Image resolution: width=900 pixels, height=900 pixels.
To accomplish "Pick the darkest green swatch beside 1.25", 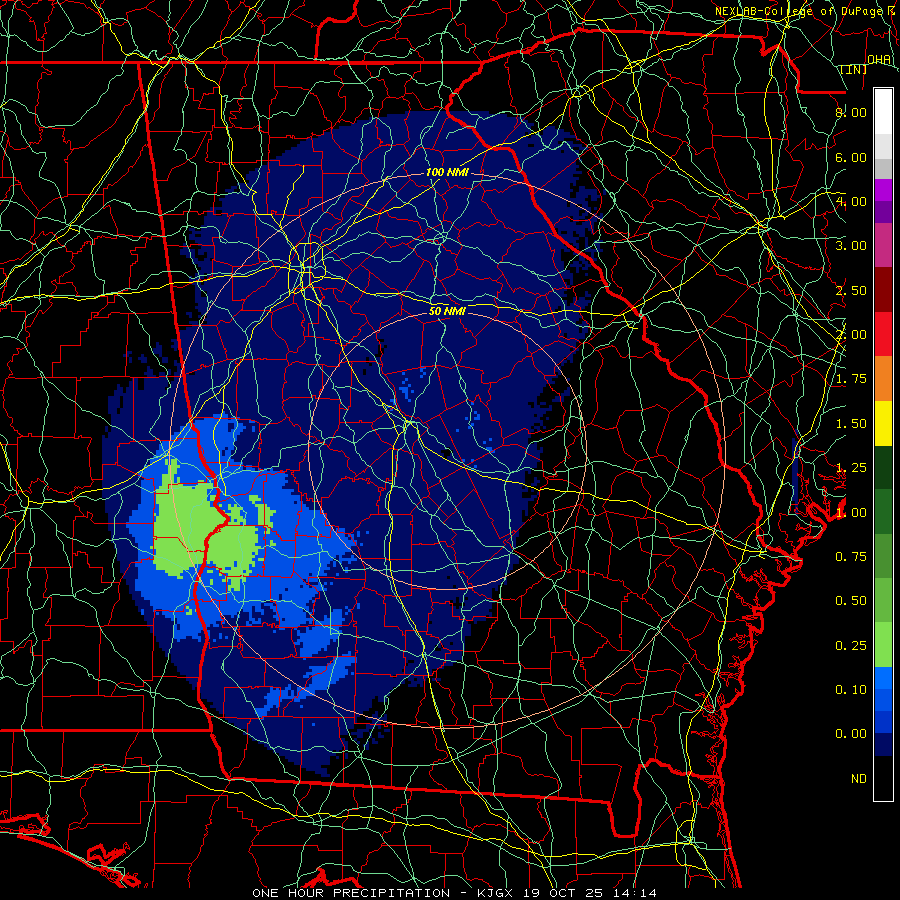I will pyautogui.click(x=883, y=467).
